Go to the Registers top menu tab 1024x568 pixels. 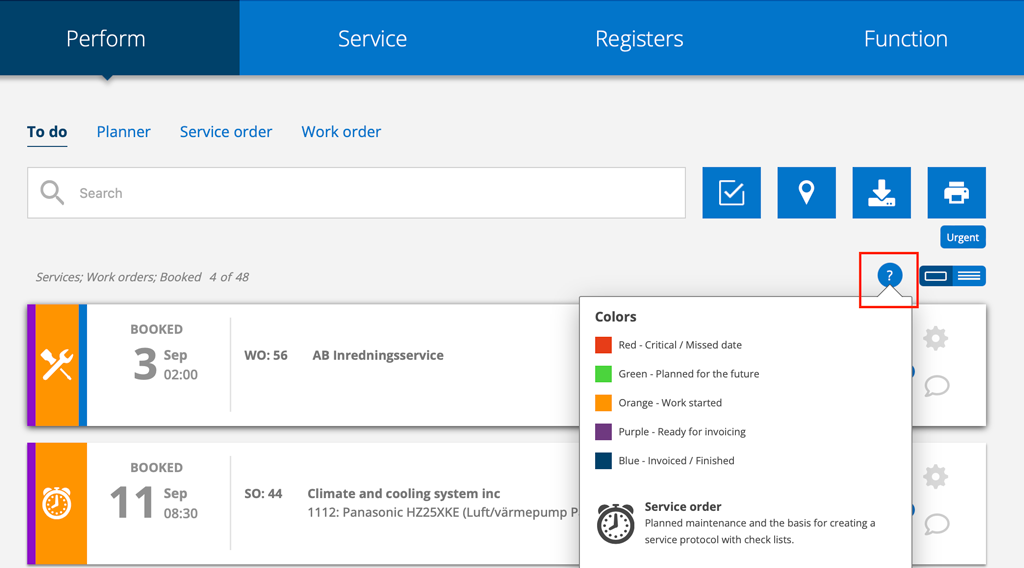click(x=639, y=39)
